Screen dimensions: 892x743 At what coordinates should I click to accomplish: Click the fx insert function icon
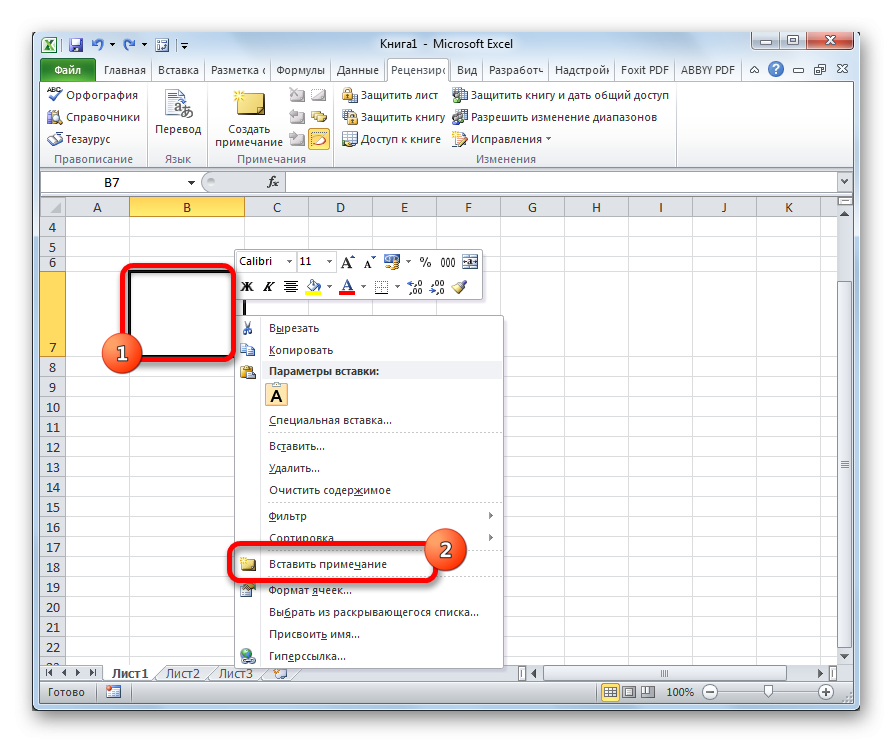coord(273,182)
